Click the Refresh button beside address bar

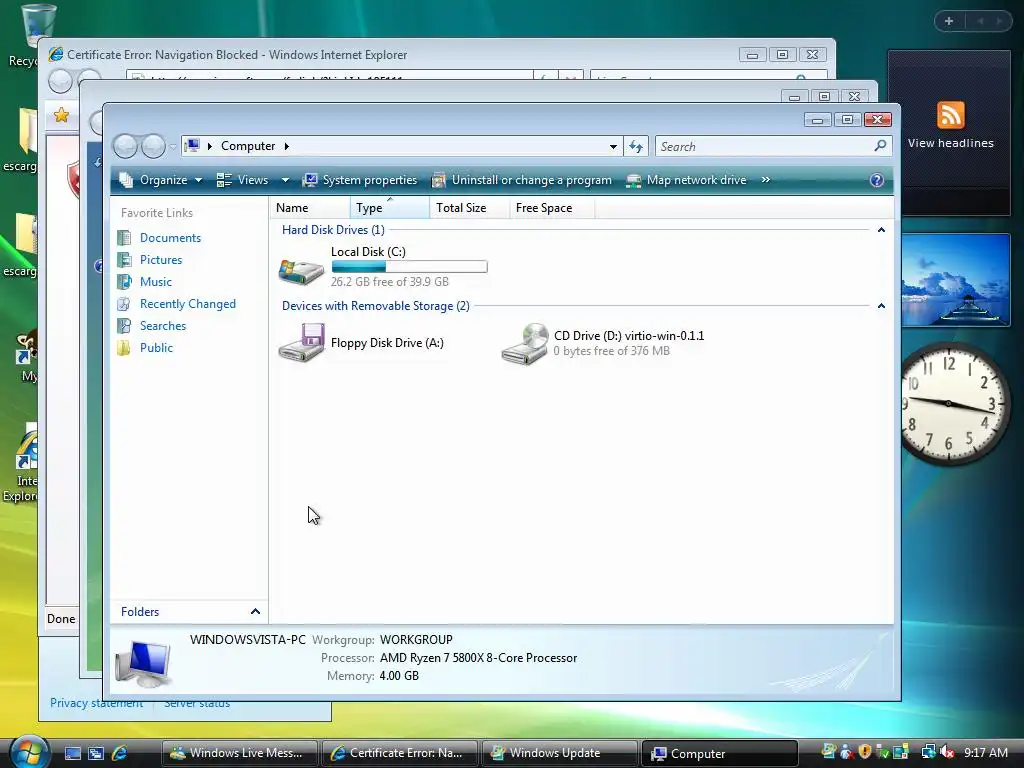(x=636, y=146)
